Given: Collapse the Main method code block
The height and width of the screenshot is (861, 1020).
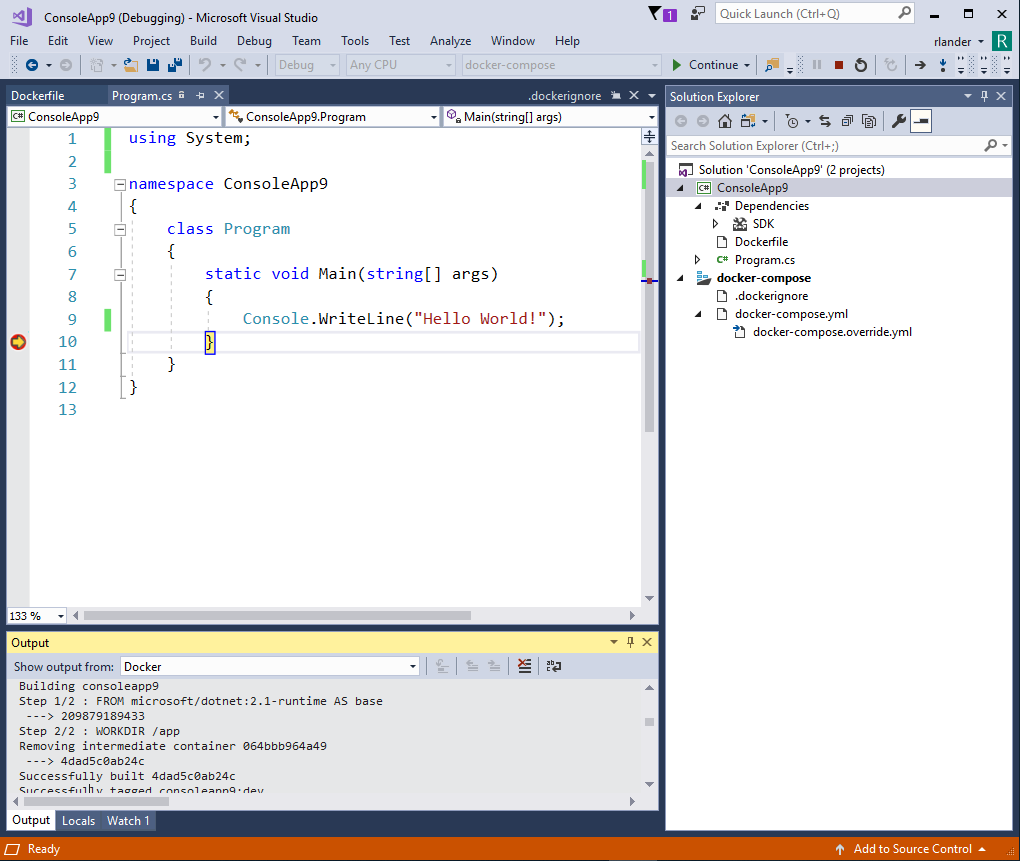Looking at the screenshot, I should (x=120, y=275).
